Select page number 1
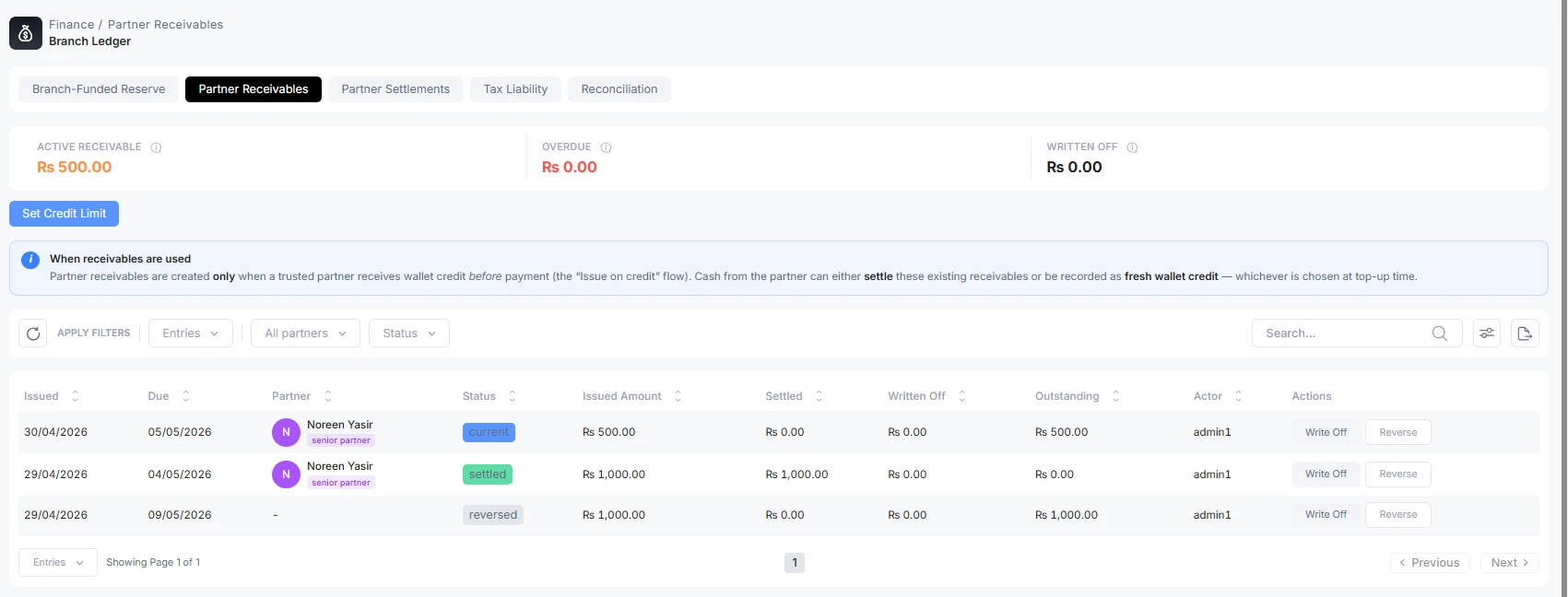Screen dimensions: 1568x597 (x=795, y=563)
